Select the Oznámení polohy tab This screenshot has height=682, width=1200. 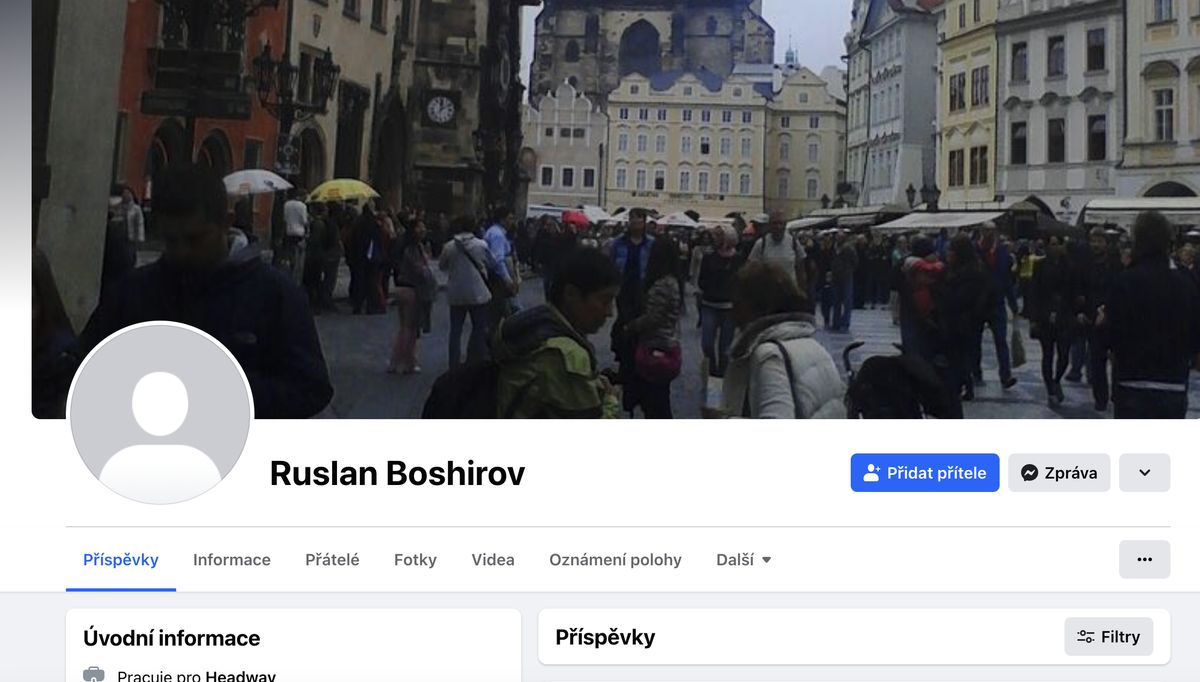pyautogui.click(x=615, y=560)
